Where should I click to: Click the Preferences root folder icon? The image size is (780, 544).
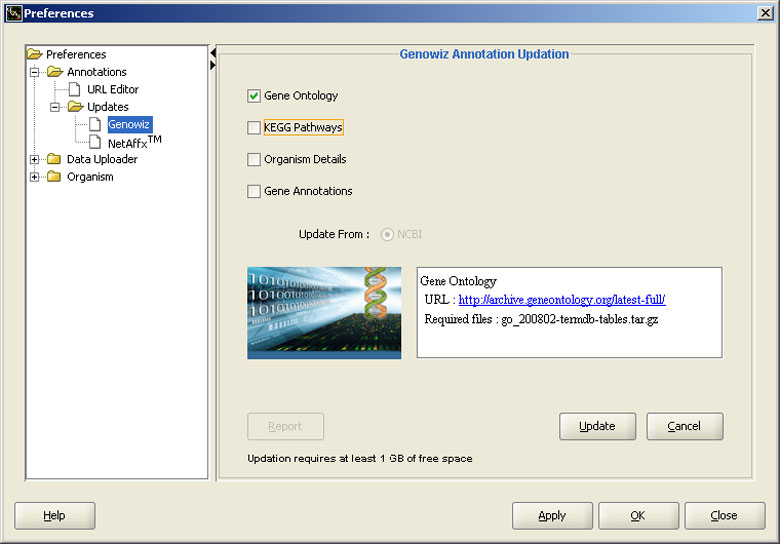click(34, 54)
